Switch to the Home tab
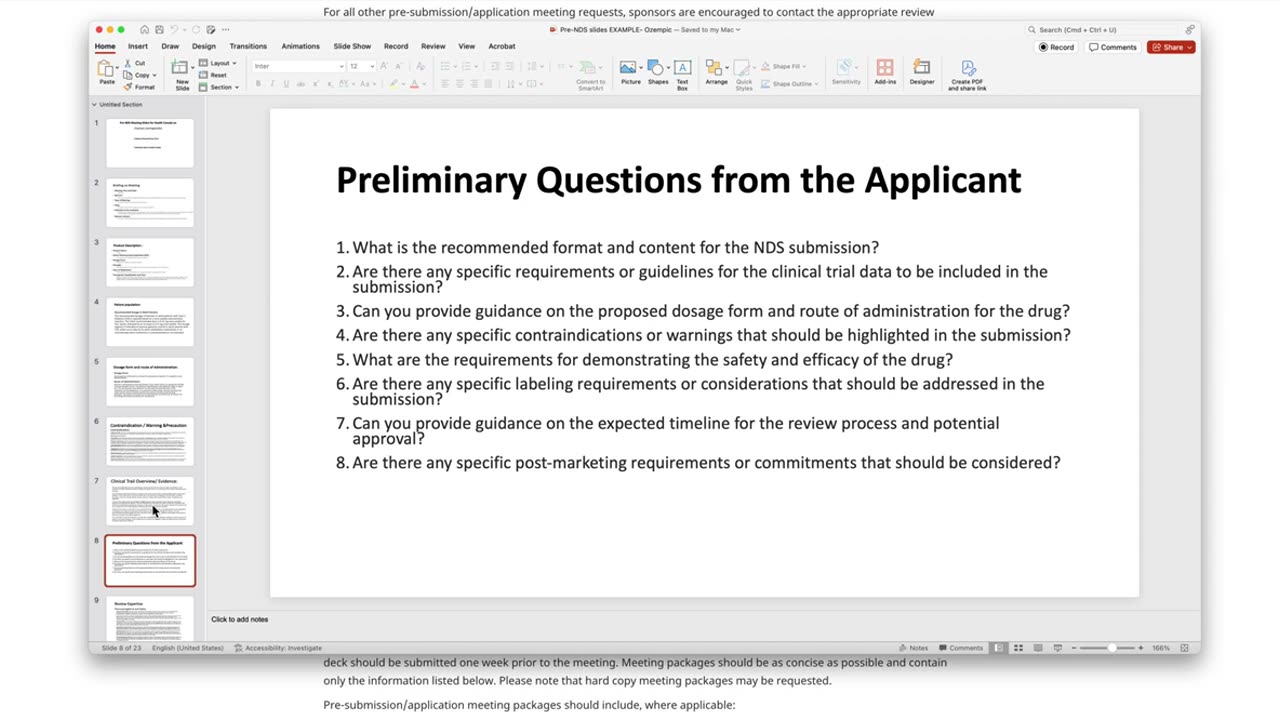This screenshot has width=1280, height=720. coord(105,46)
